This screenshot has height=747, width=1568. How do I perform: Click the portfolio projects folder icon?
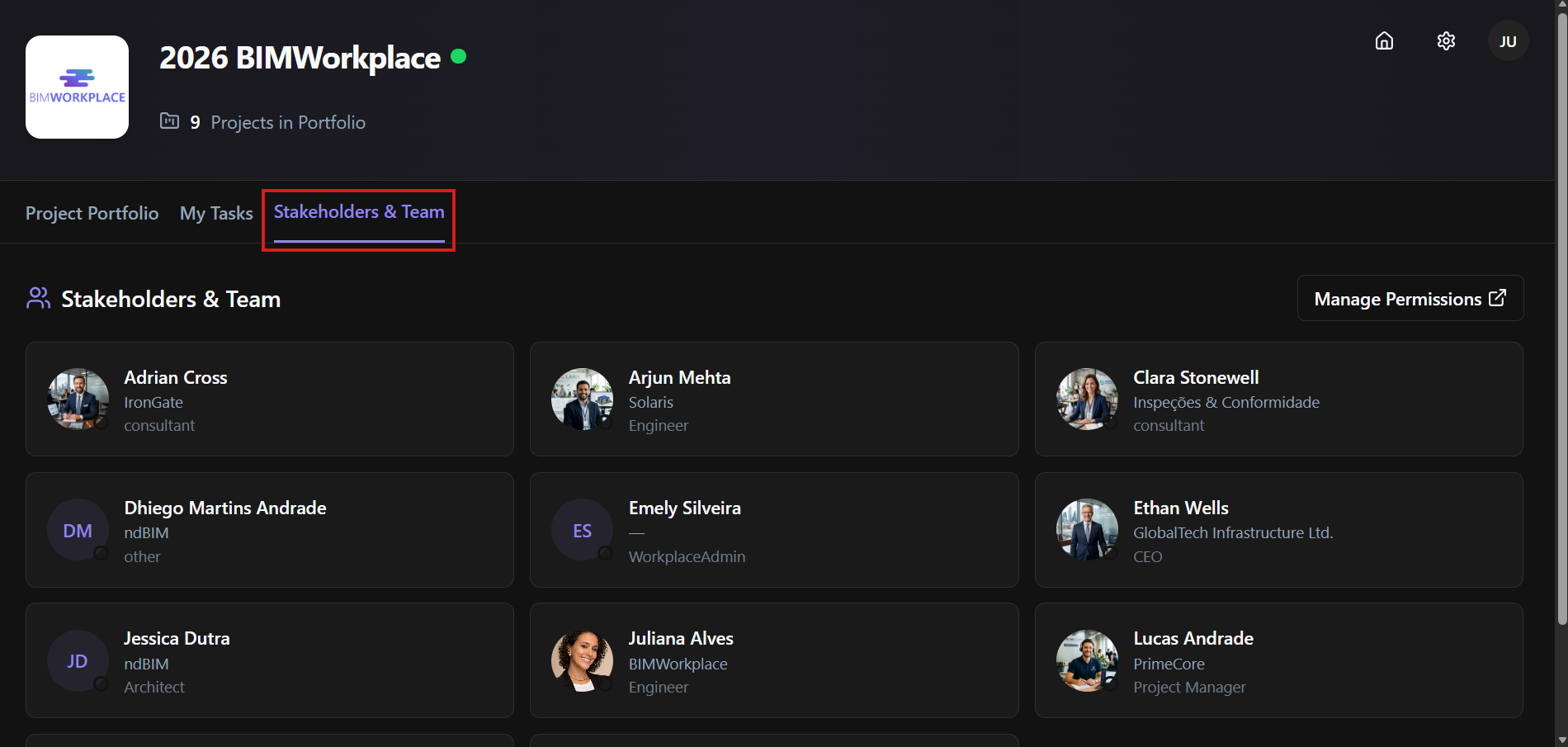169,121
